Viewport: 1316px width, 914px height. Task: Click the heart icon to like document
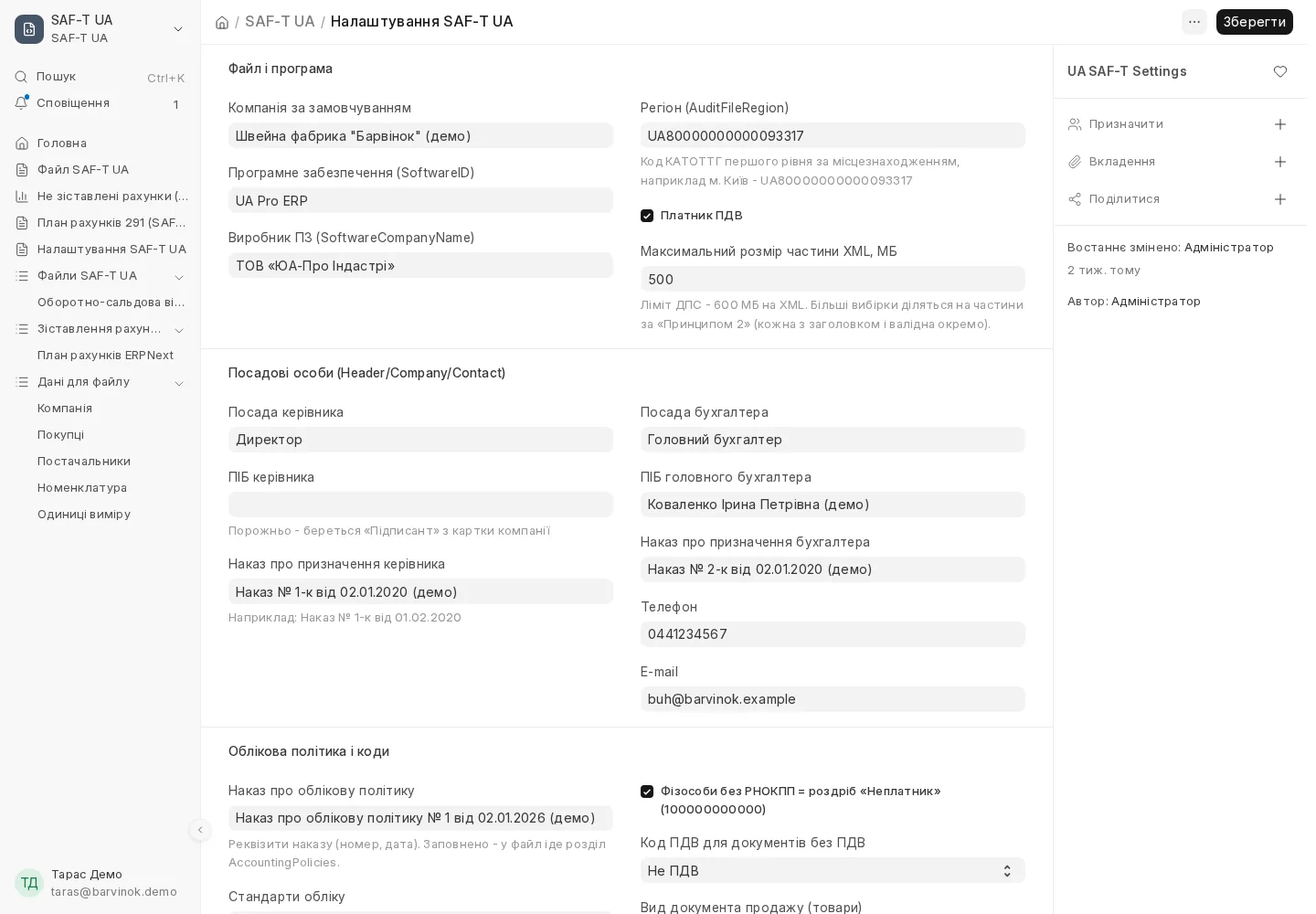(1280, 71)
